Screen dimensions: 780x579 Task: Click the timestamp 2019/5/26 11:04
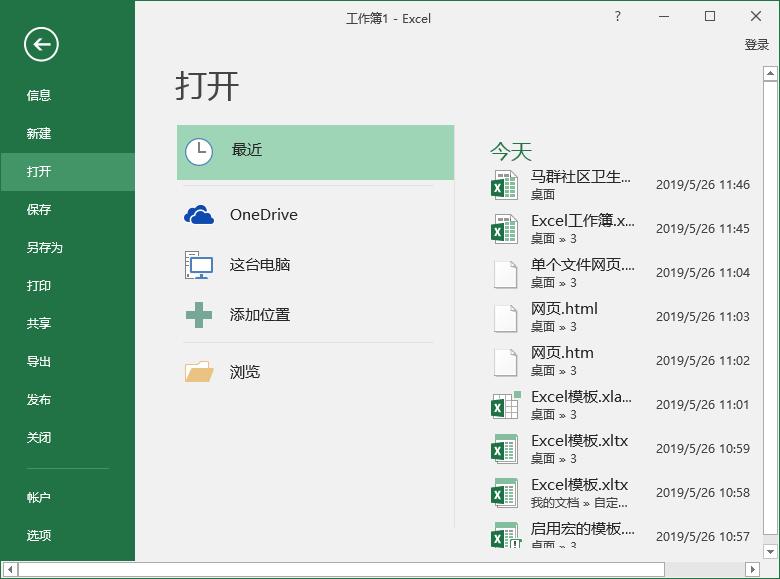[x=703, y=273]
